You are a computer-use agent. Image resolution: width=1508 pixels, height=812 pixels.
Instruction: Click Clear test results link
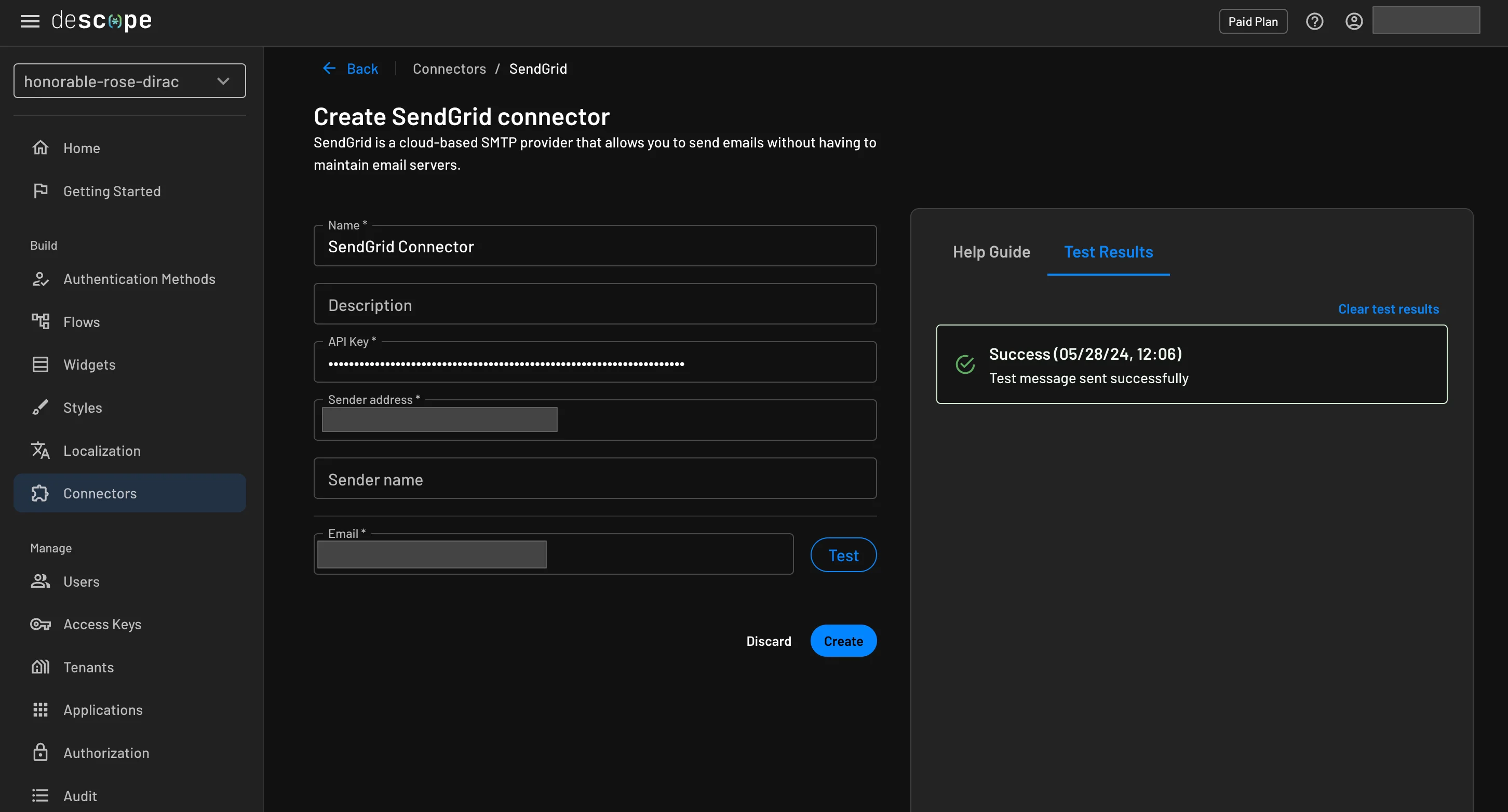1388,309
